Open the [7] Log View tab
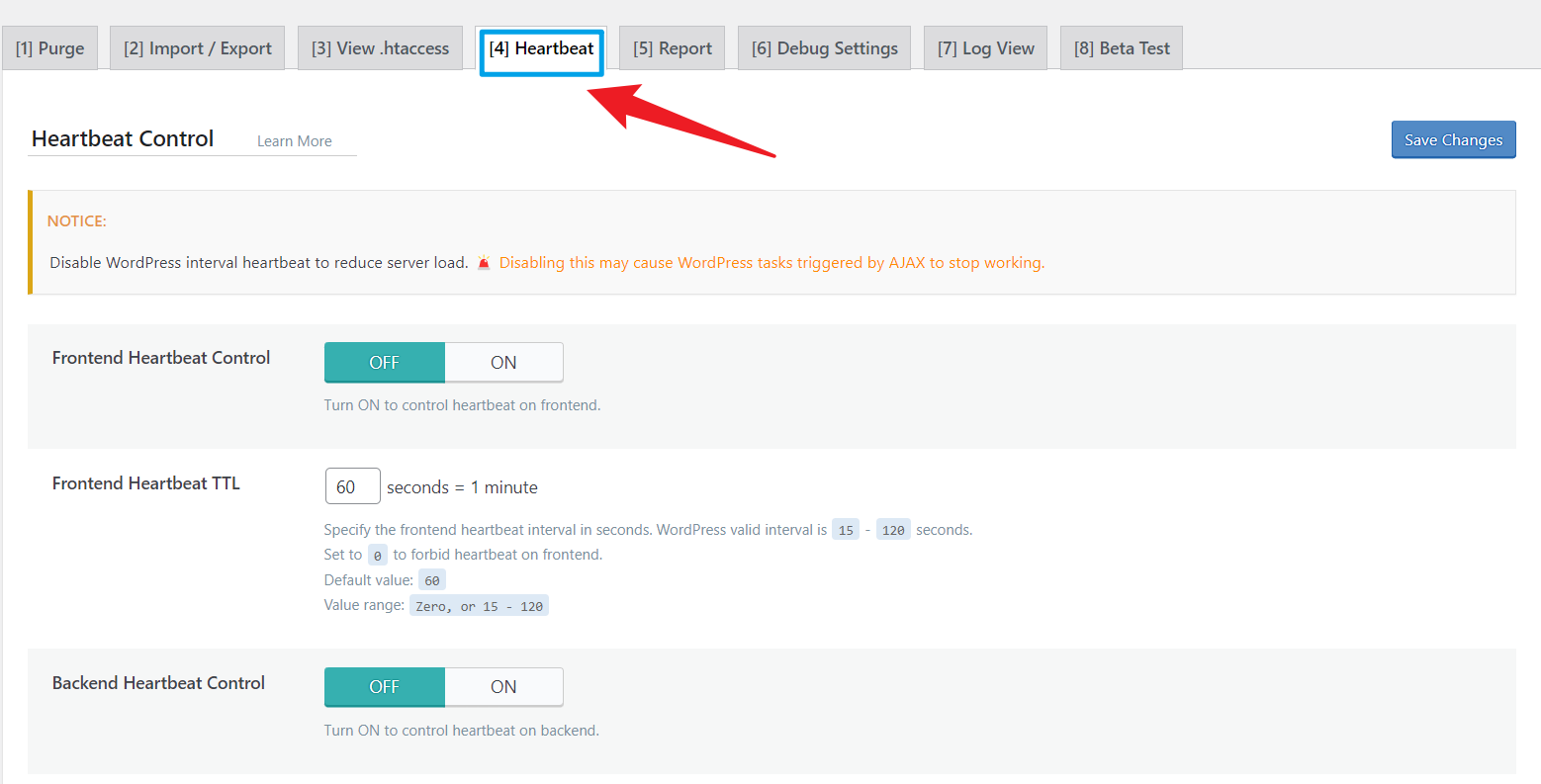 (x=985, y=46)
